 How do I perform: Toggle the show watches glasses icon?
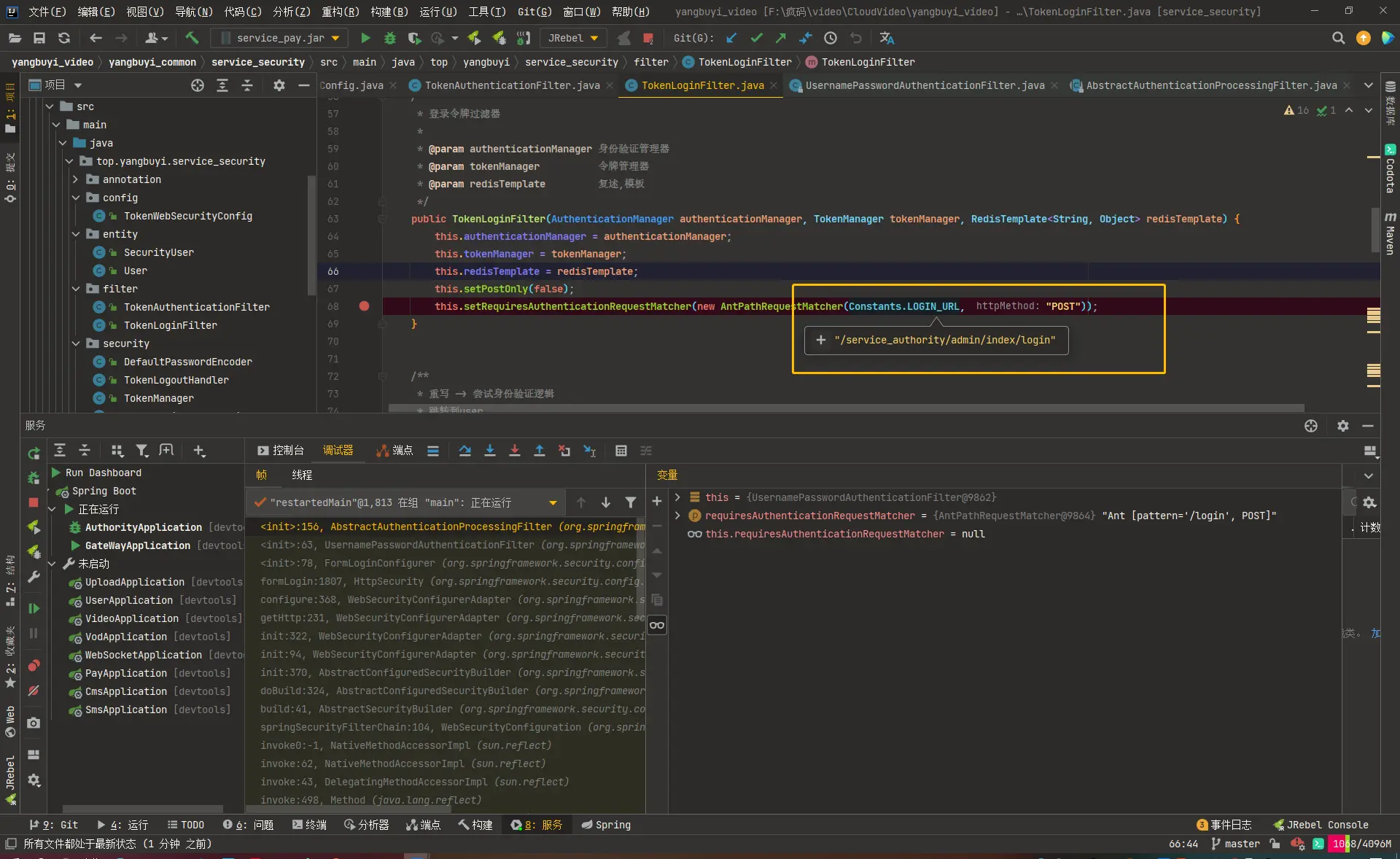coord(657,625)
